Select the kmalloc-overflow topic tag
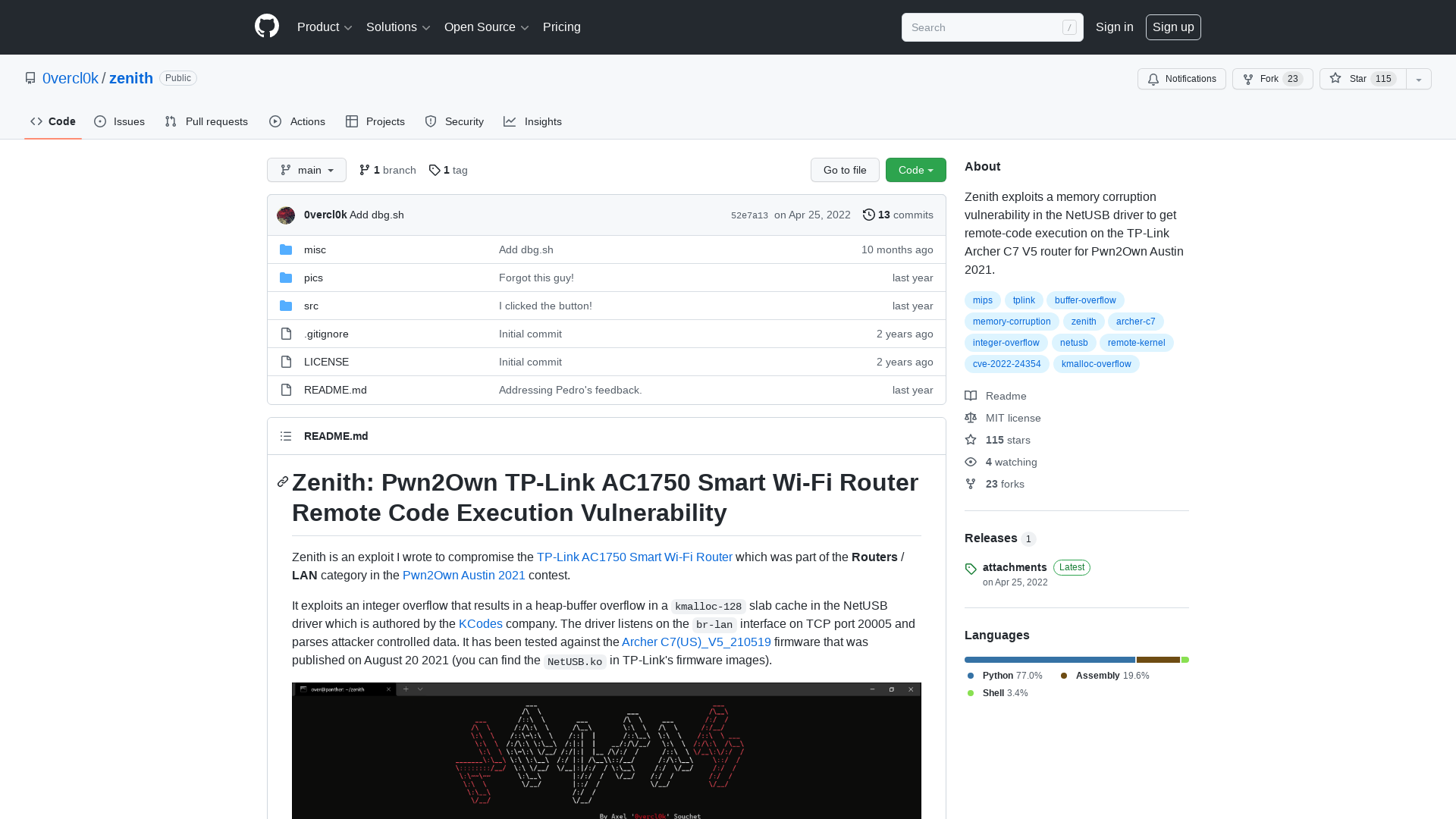This screenshot has width=1456, height=819. [1096, 364]
